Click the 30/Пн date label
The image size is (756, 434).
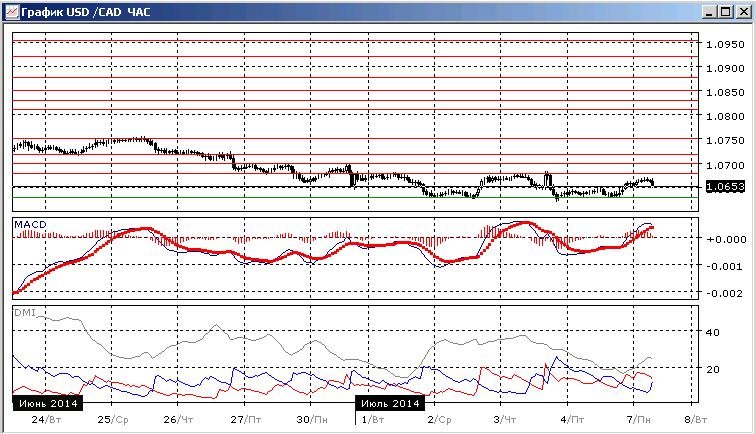(311, 420)
